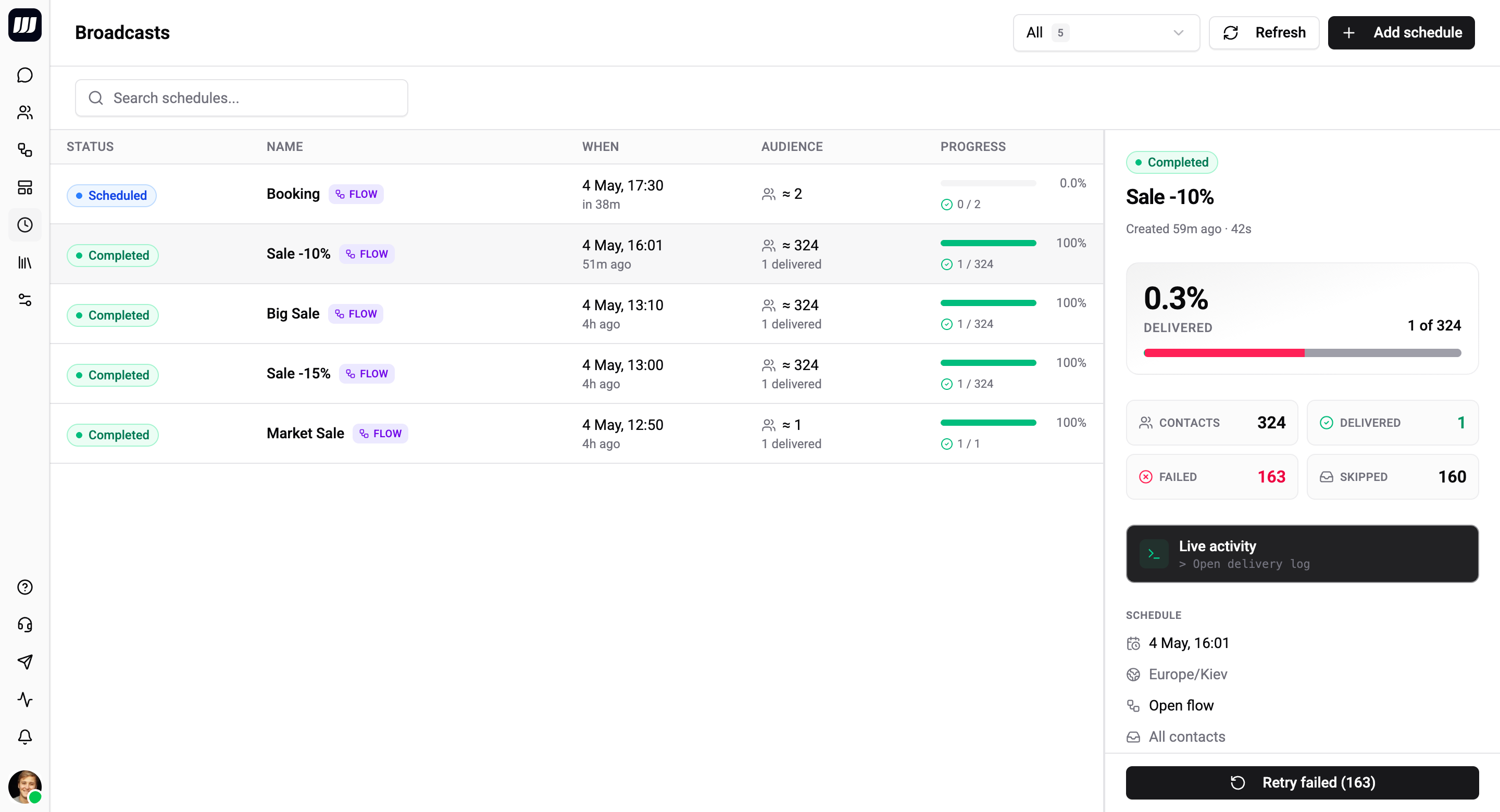The width and height of the screenshot is (1500, 812).
Task: Click the check icon in the Delivered card
Action: 1327,423
